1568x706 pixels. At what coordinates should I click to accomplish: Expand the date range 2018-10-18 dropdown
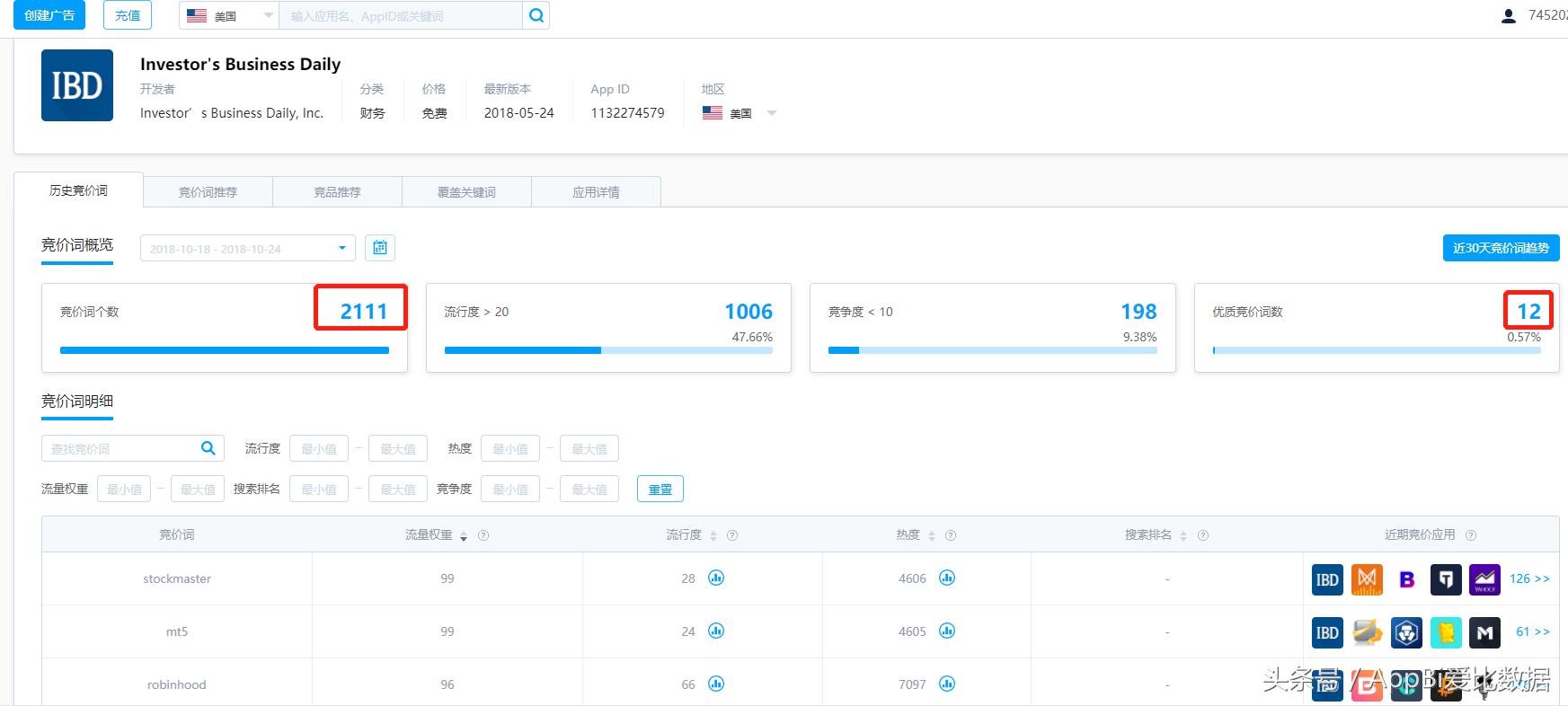click(341, 249)
